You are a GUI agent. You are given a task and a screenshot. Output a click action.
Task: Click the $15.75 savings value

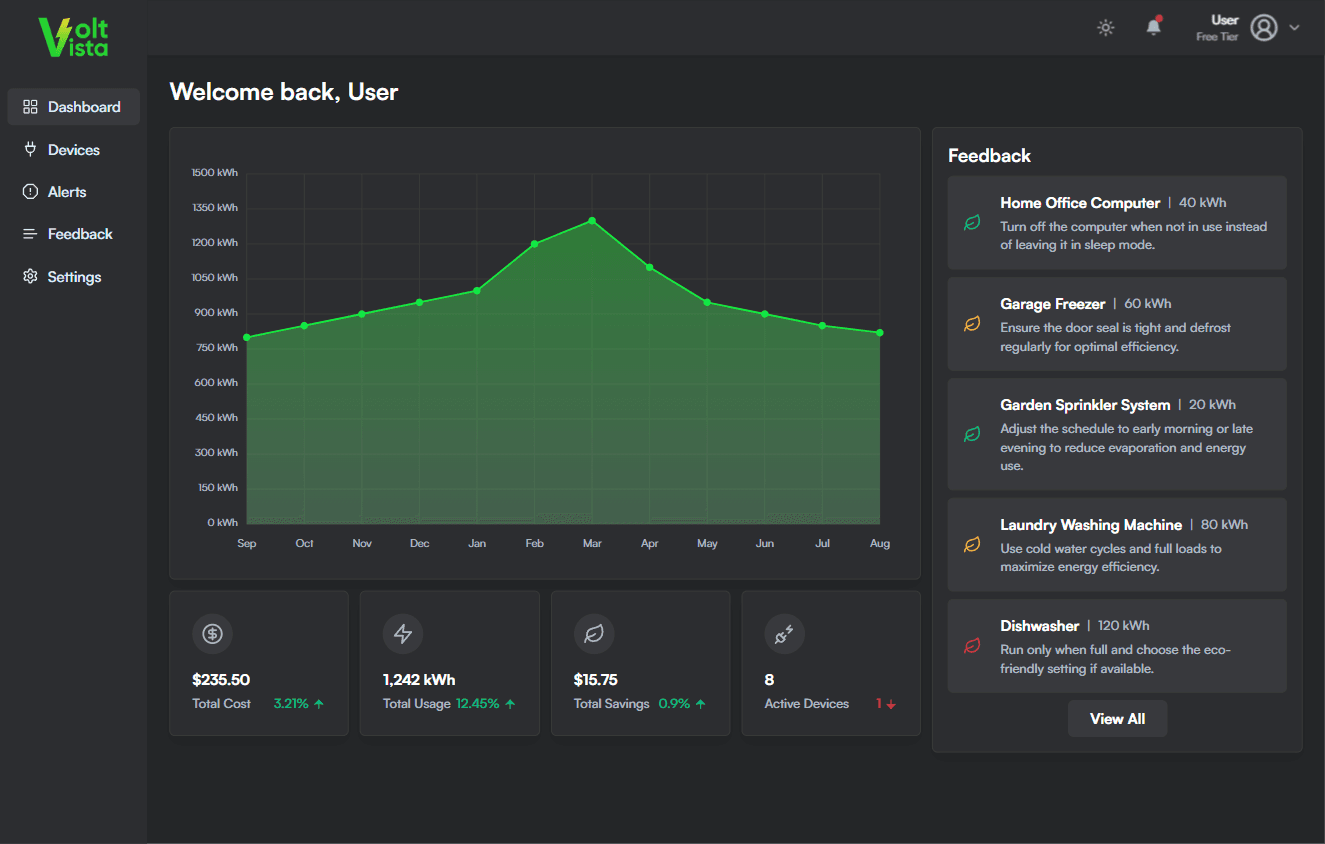tap(596, 680)
